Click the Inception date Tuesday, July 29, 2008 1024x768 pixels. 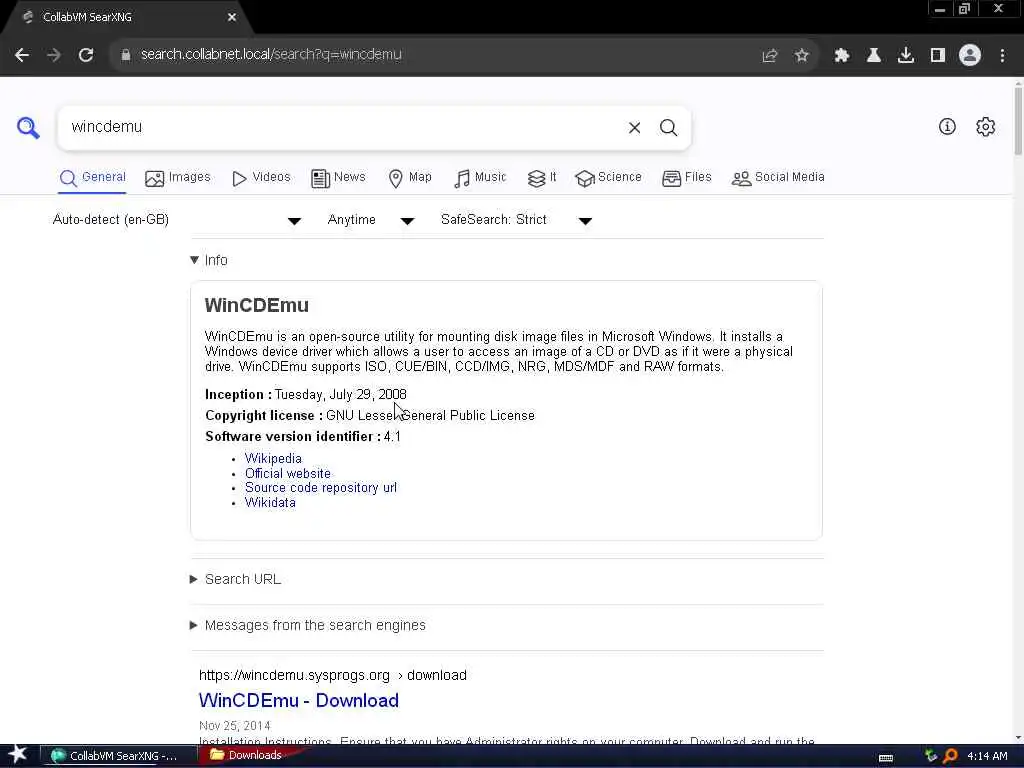click(x=340, y=394)
